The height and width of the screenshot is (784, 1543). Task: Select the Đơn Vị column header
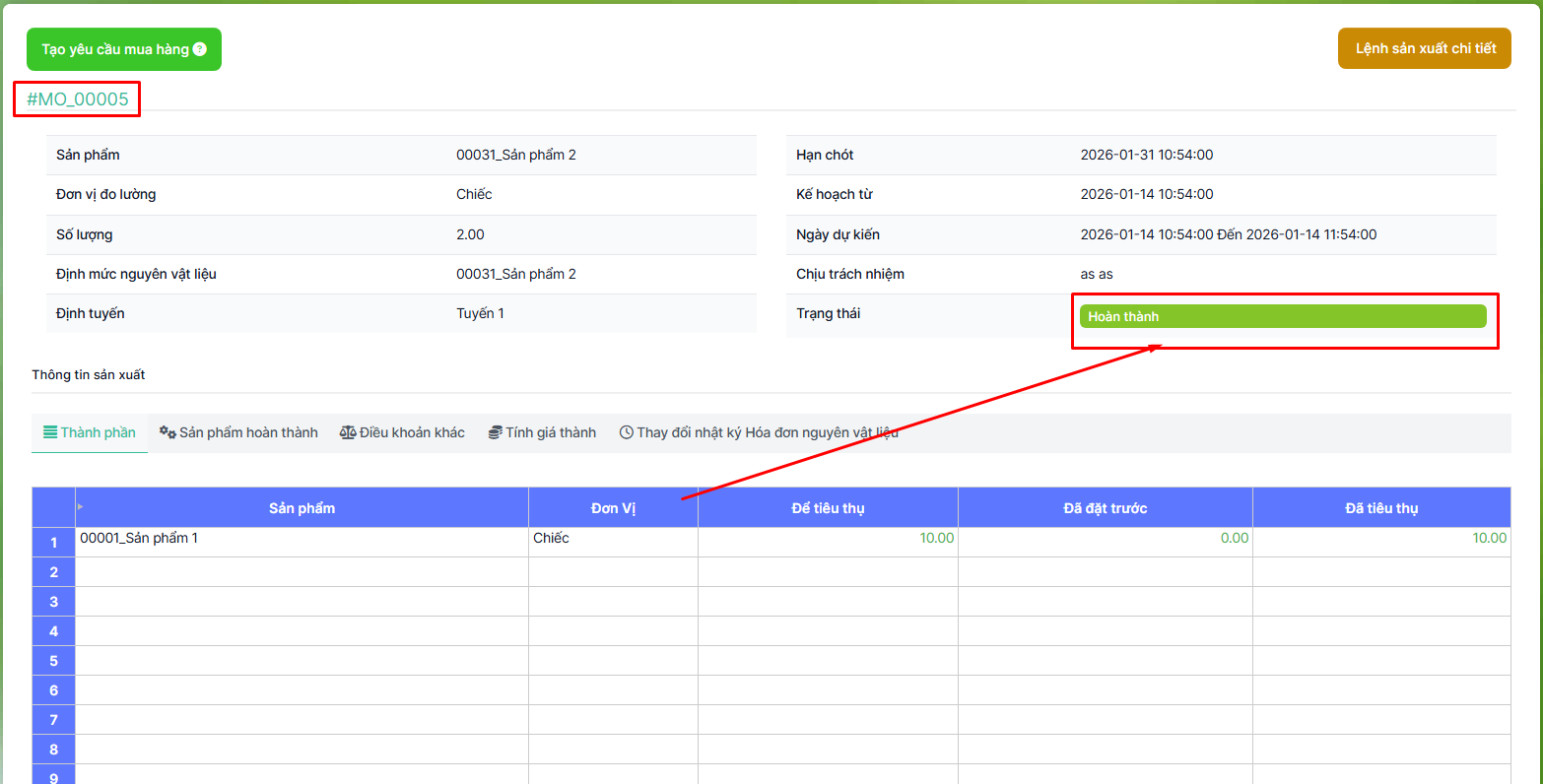click(613, 508)
